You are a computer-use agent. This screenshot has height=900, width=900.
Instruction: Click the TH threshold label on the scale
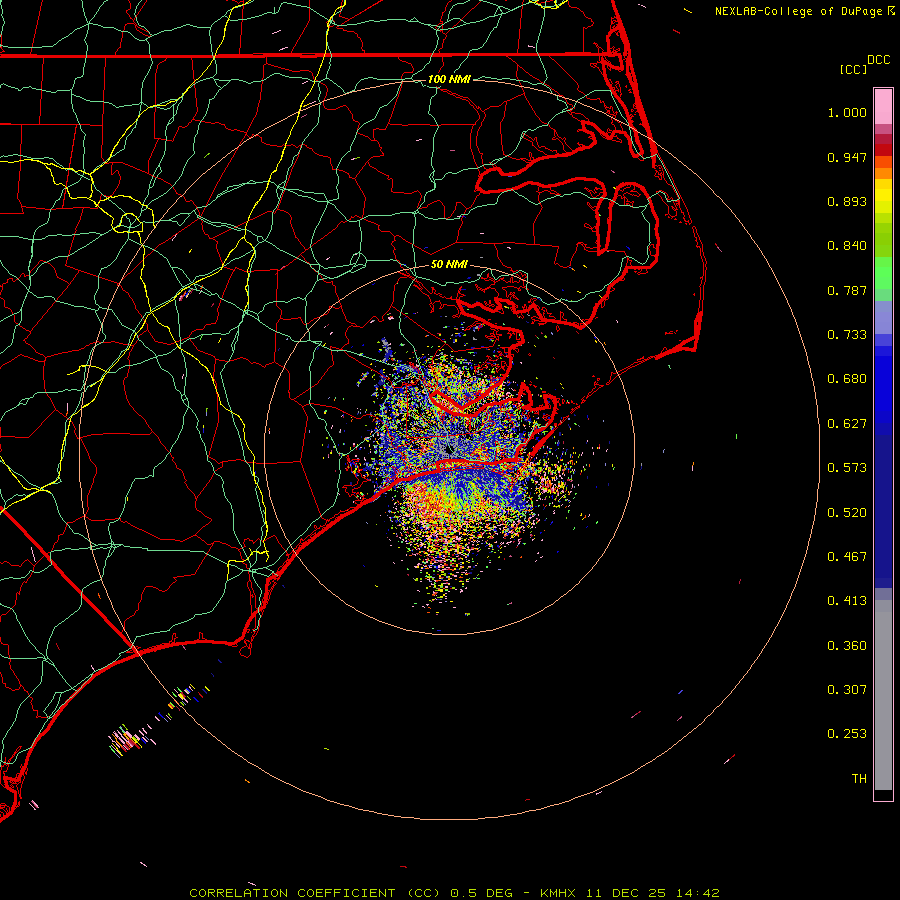[859, 779]
